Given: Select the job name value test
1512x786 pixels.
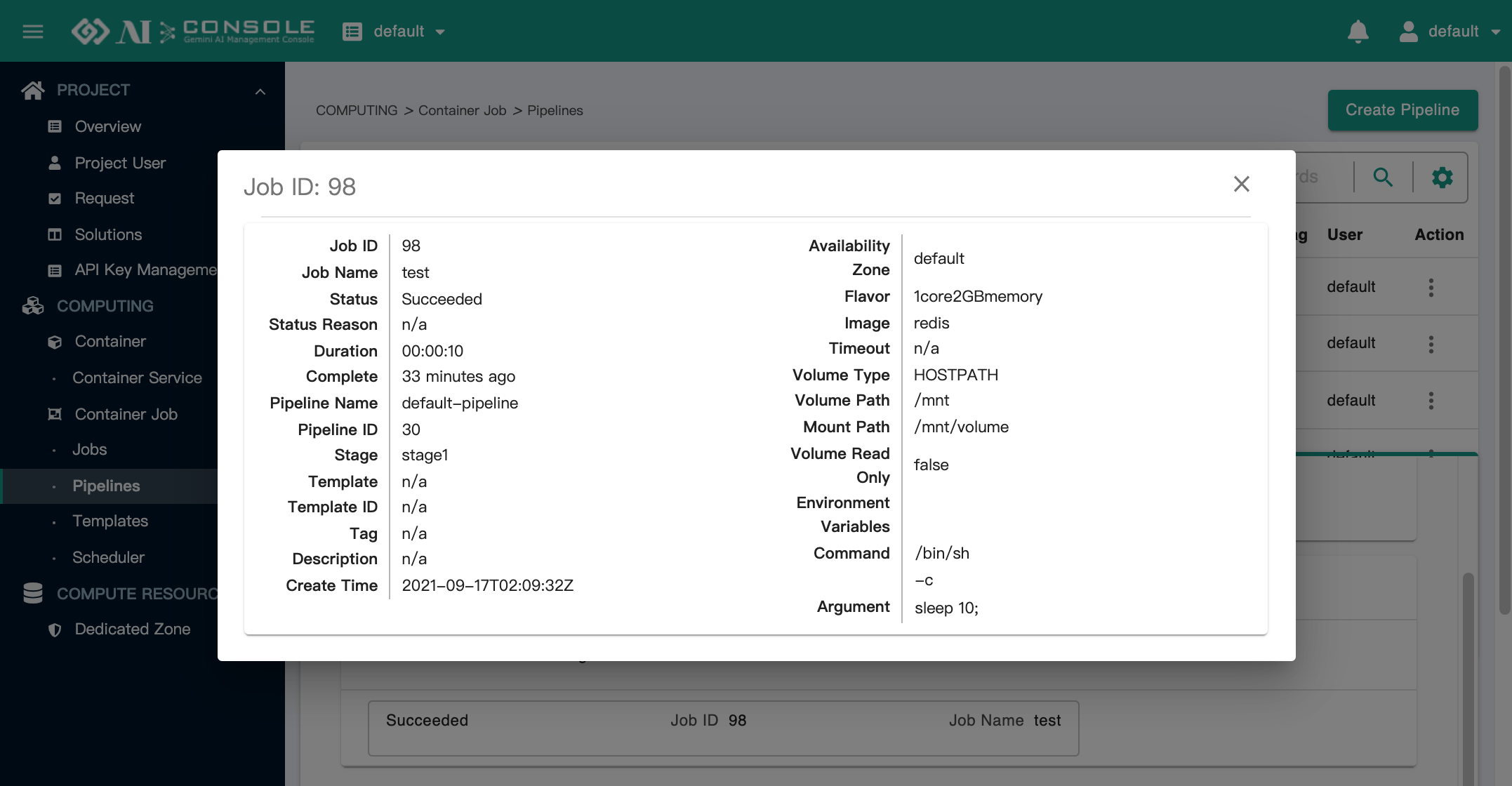Looking at the screenshot, I should [416, 272].
